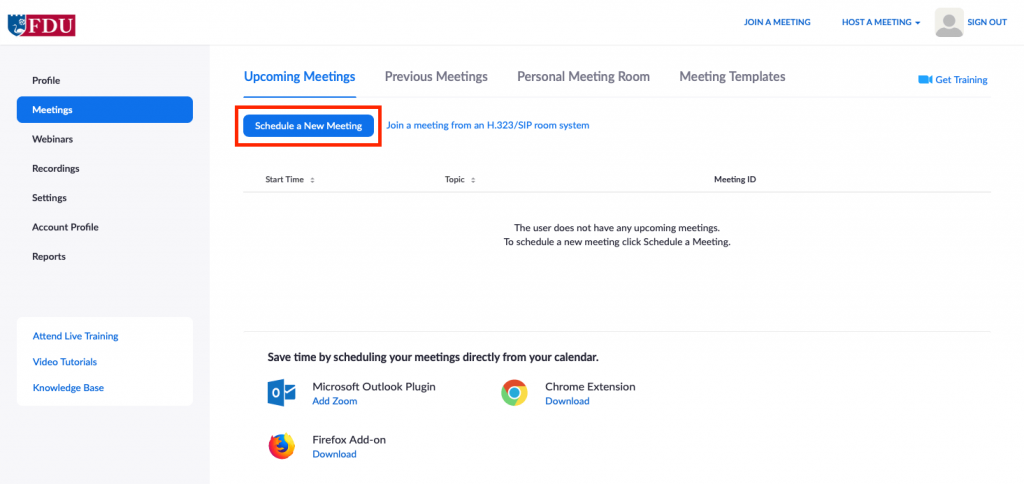The image size is (1024, 484).
Task: Click the Chrome Extension icon
Action: pos(515,393)
